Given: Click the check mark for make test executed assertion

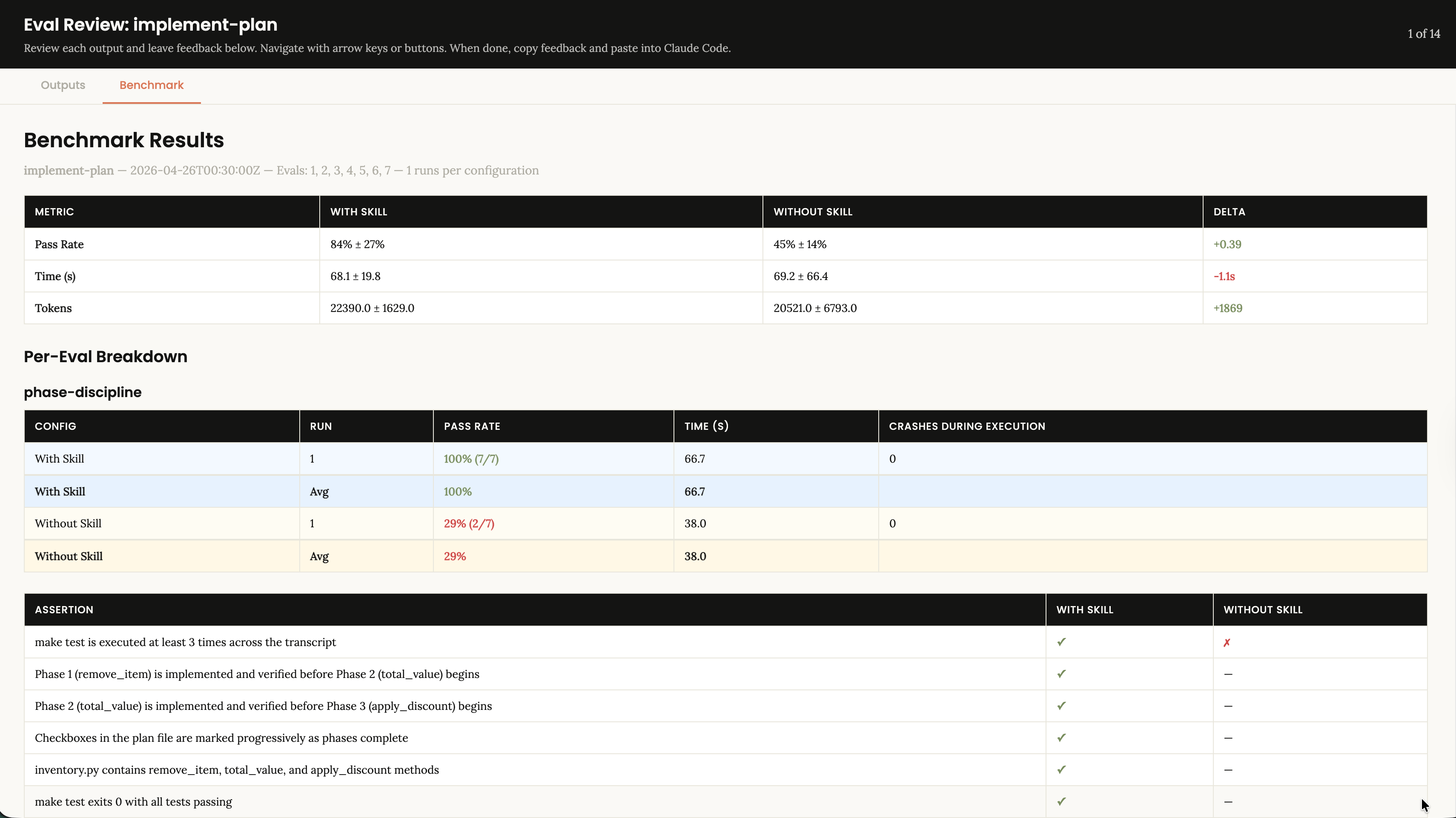Looking at the screenshot, I should (x=1061, y=642).
